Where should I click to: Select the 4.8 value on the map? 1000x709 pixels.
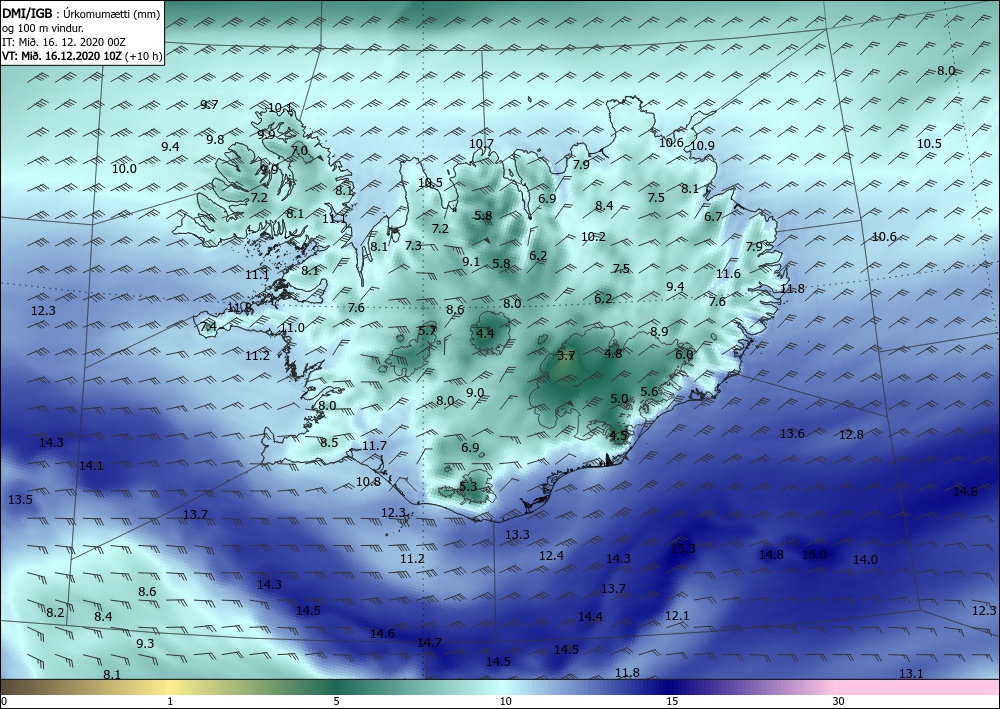pyautogui.click(x=614, y=353)
